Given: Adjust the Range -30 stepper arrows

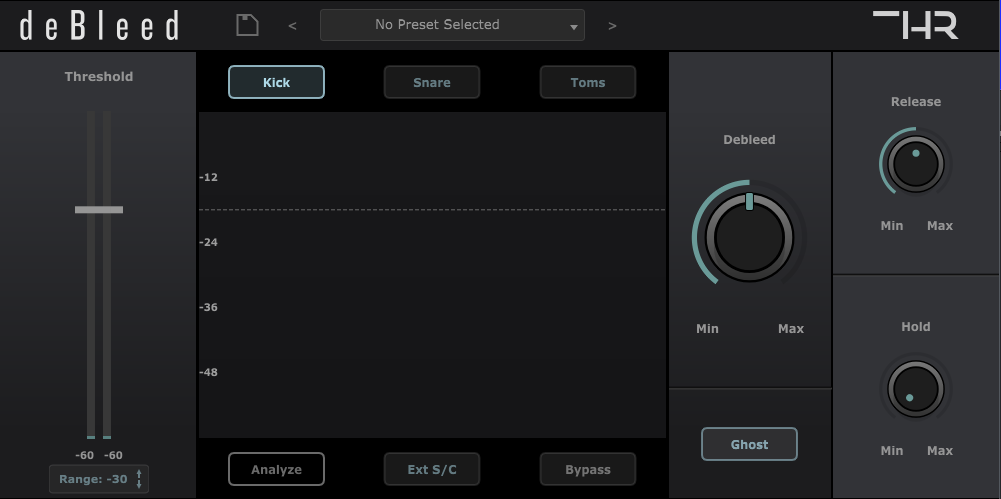Looking at the screenshot, I should (x=139, y=479).
